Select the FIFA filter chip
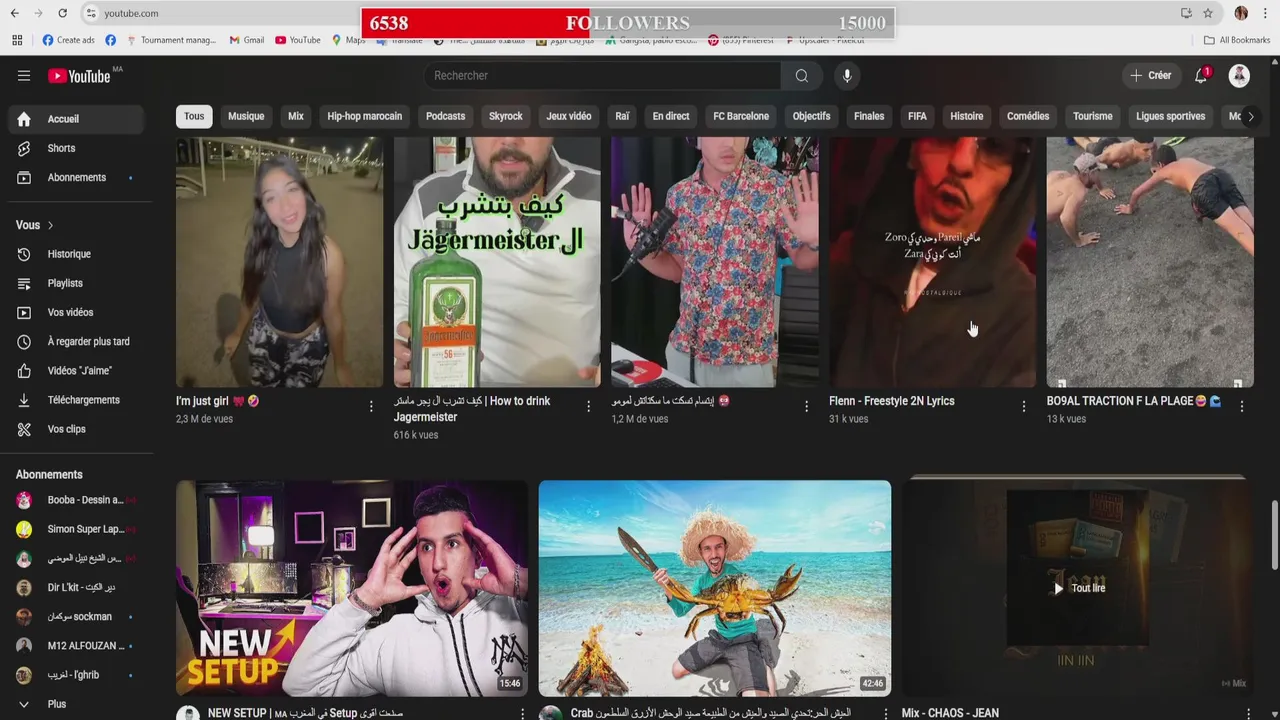The height and width of the screenshot is (720, 1280). [917, 116]
